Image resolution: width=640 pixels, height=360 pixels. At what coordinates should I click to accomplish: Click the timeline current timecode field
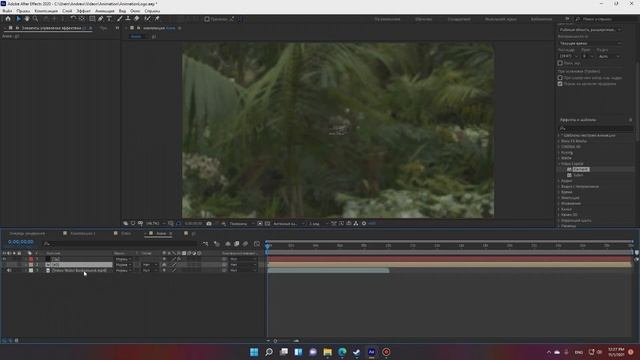click(21, 242)
